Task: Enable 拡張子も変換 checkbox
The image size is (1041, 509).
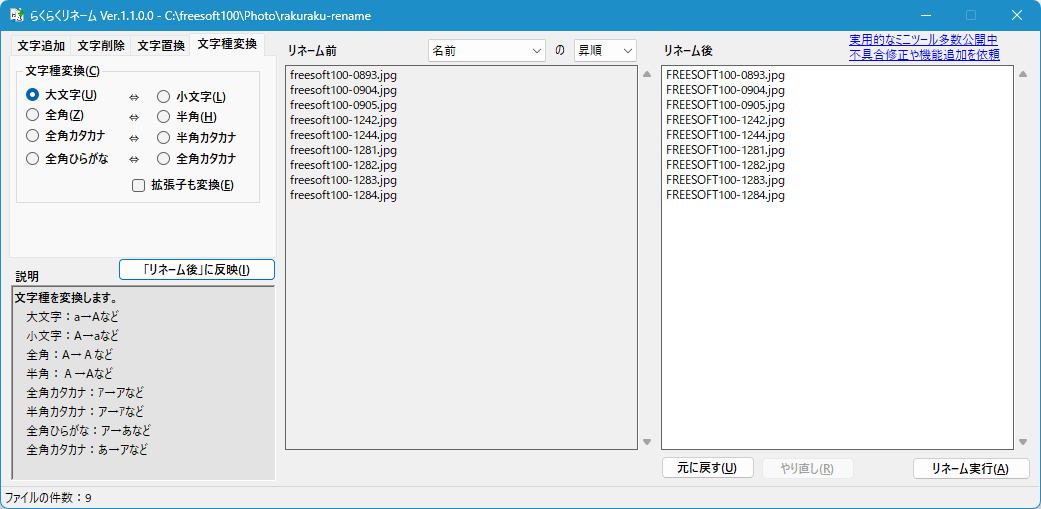Action: click(139, 185)
